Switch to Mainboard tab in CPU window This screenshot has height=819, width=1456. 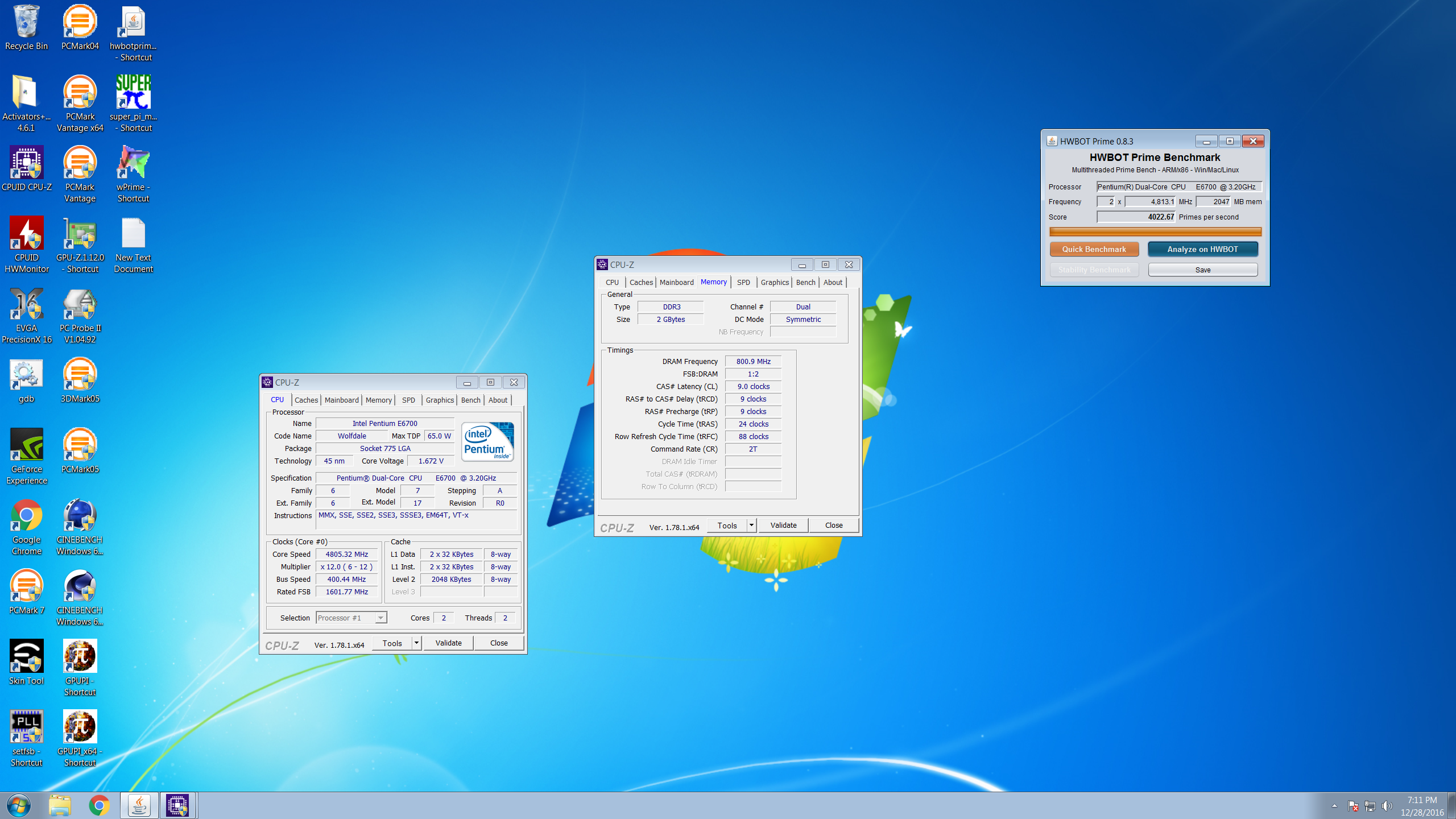tap(341, 400)
